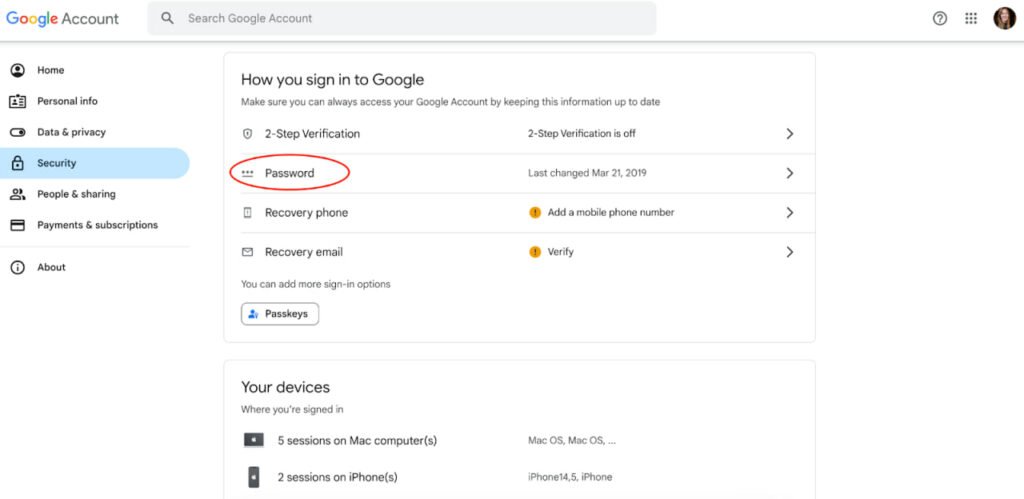Click the Data & privacy toggle icon

(x=18, y=132)
